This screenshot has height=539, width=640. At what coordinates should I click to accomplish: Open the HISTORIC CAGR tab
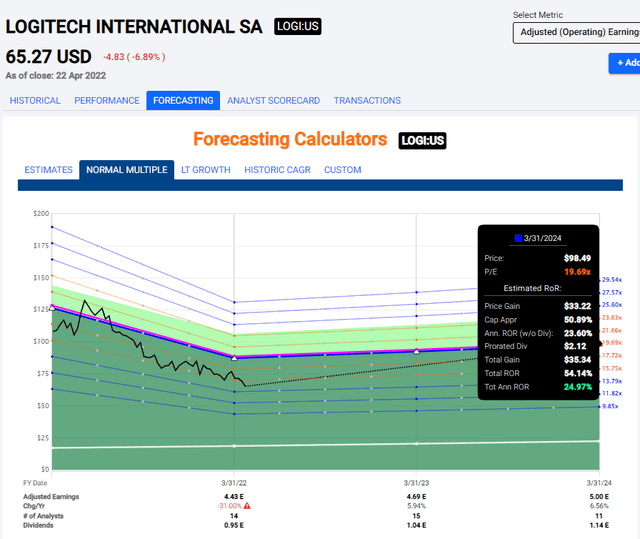[278, 170]
